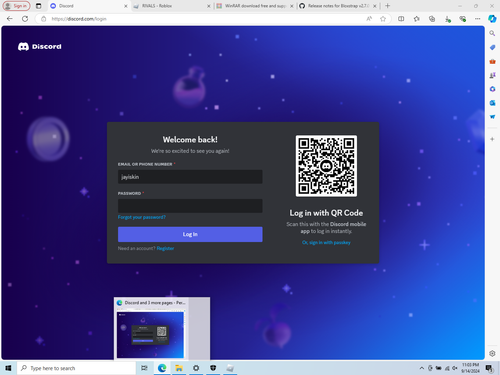Click the Discord logo at top left
Screen dimensions: 500x375
tap(40, 47)
